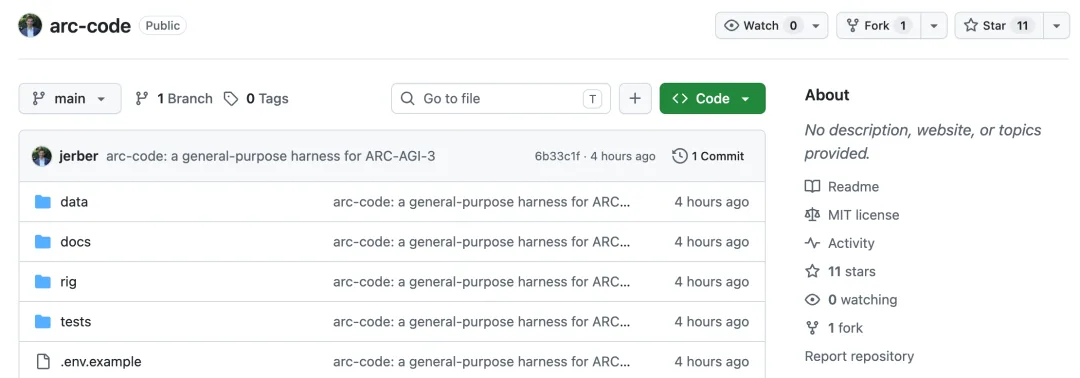Click the Go to file search field
Image resolution: width=1080 pixels, height=378 pixels.
pos(501,98)
